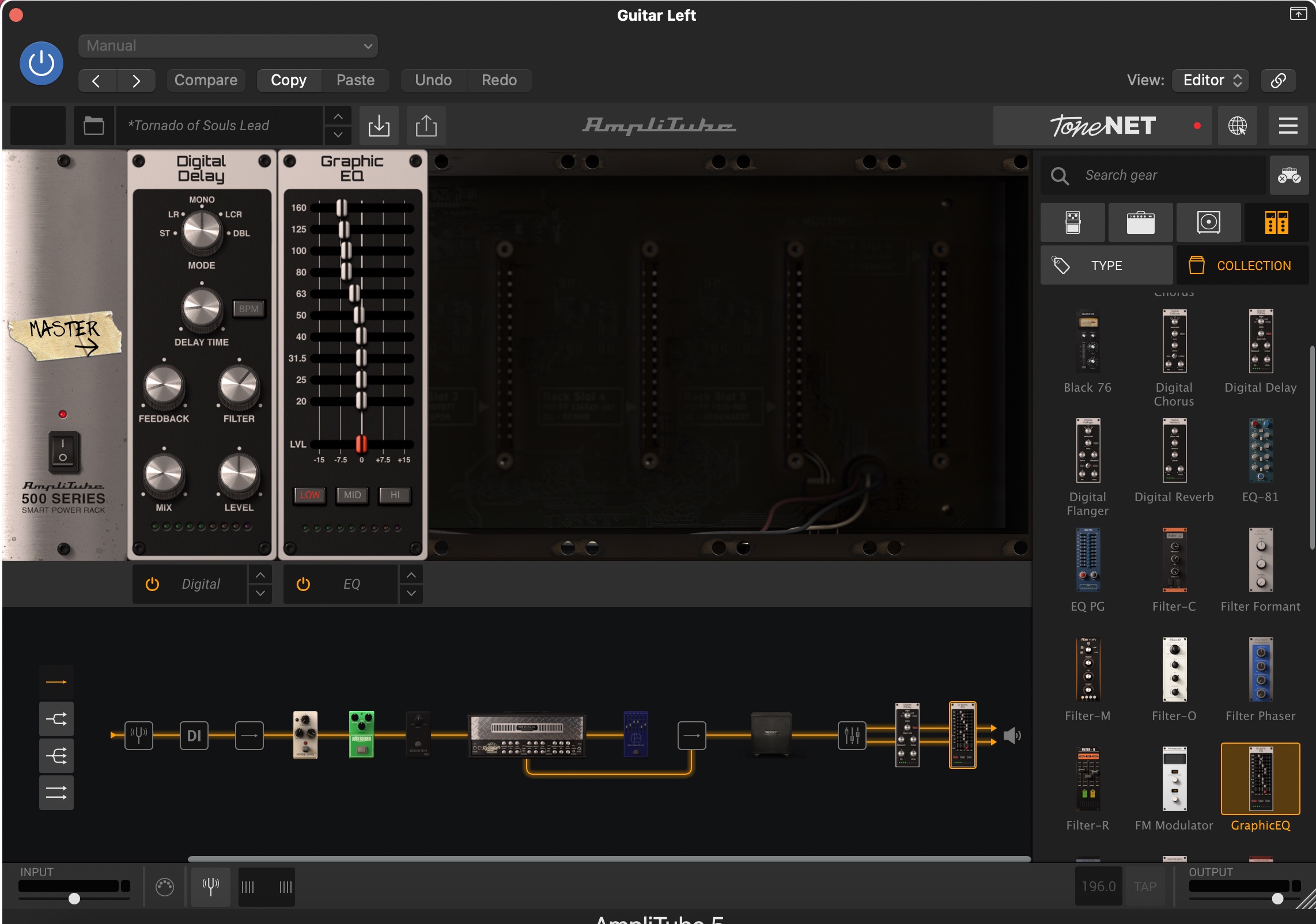Image resolution: width=1316 pixels, height=924 pixels.
Task: Step preset down arrow beside preset name
Action: coord(338,135)
